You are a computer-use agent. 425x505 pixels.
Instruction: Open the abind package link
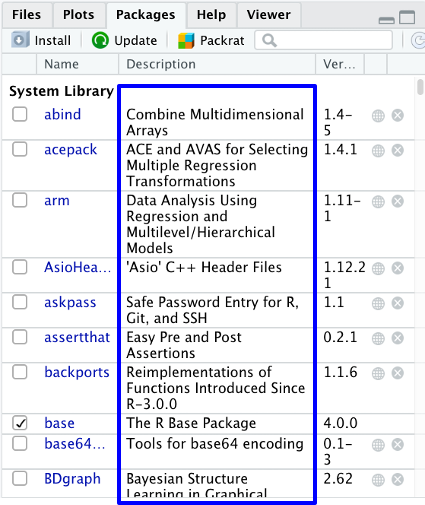click(x=63, y=114)
